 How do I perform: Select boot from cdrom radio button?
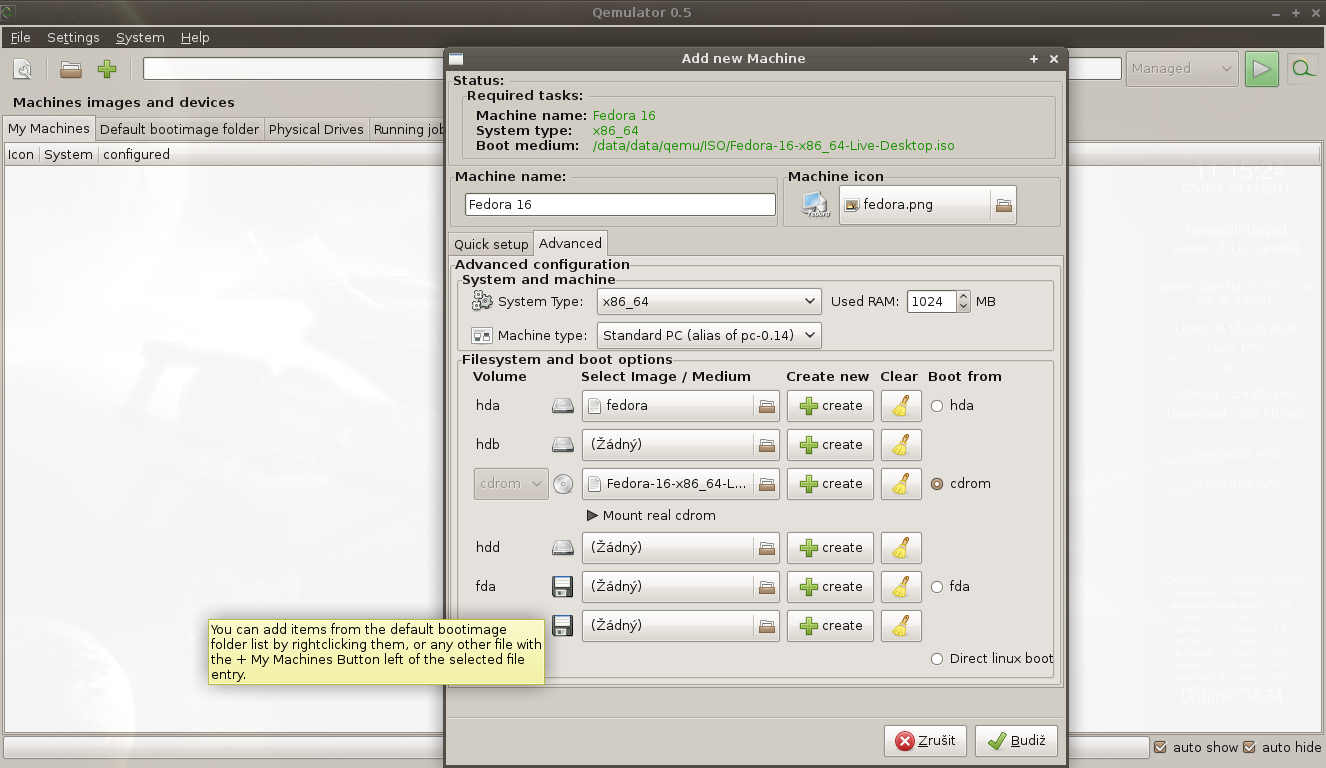[937, 484]
